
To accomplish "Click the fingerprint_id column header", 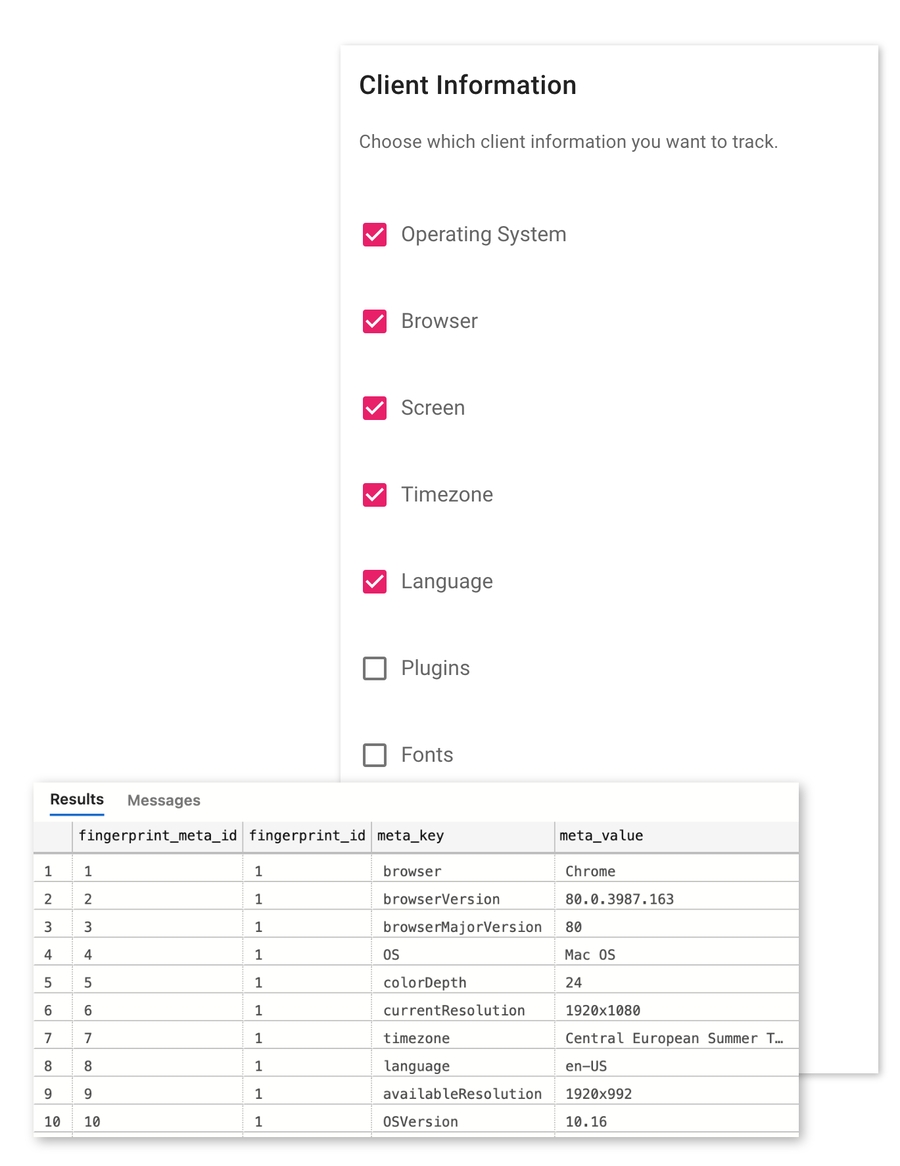I will coord(307,836).
